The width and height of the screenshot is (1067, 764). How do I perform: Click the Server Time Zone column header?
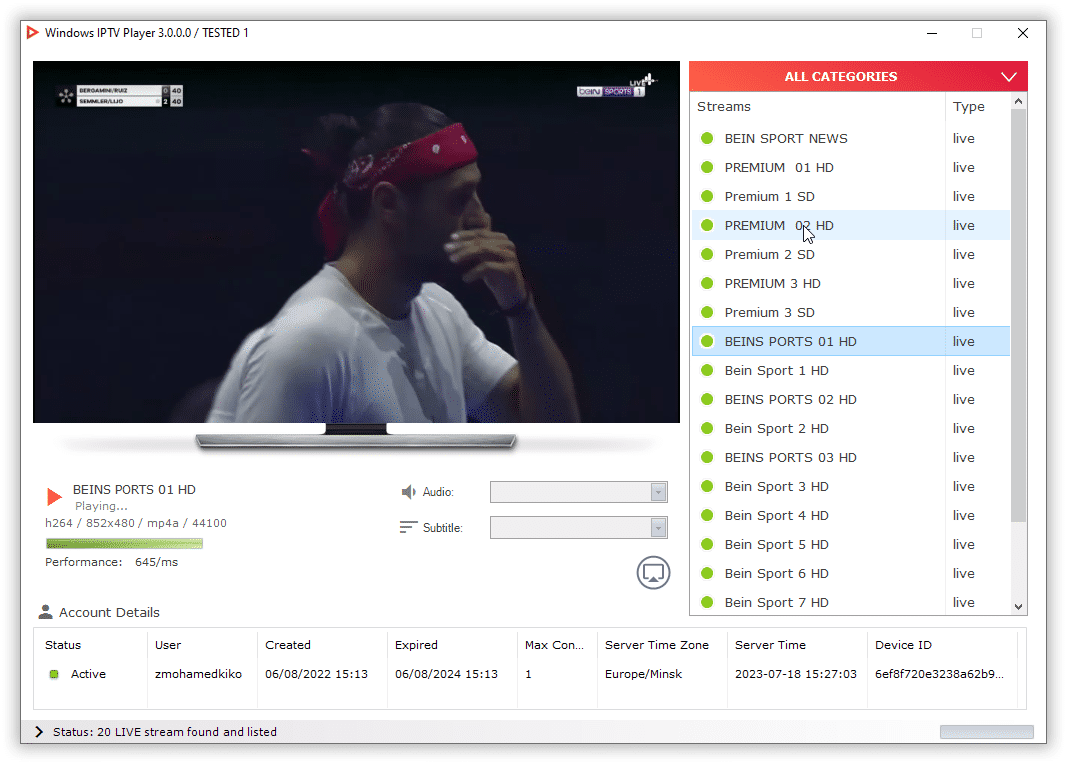coord(657,645)
